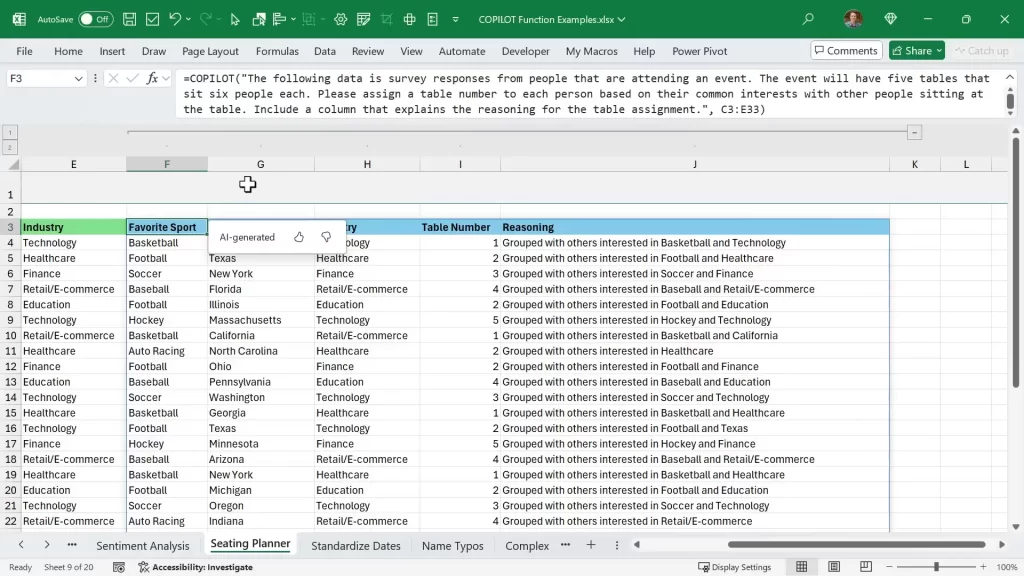
Task: Collapse the column outline group minus button
Action: (914, 132)
